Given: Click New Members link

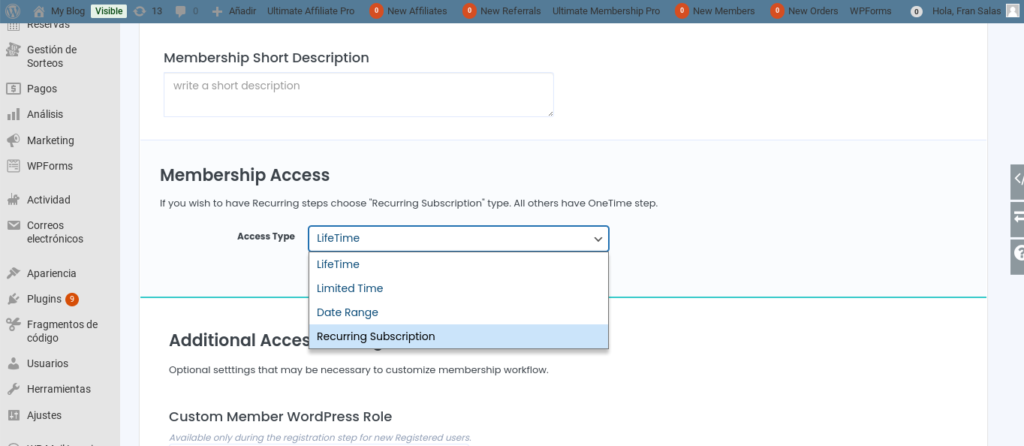Looking at the screenshot, I should click(724, 11).
